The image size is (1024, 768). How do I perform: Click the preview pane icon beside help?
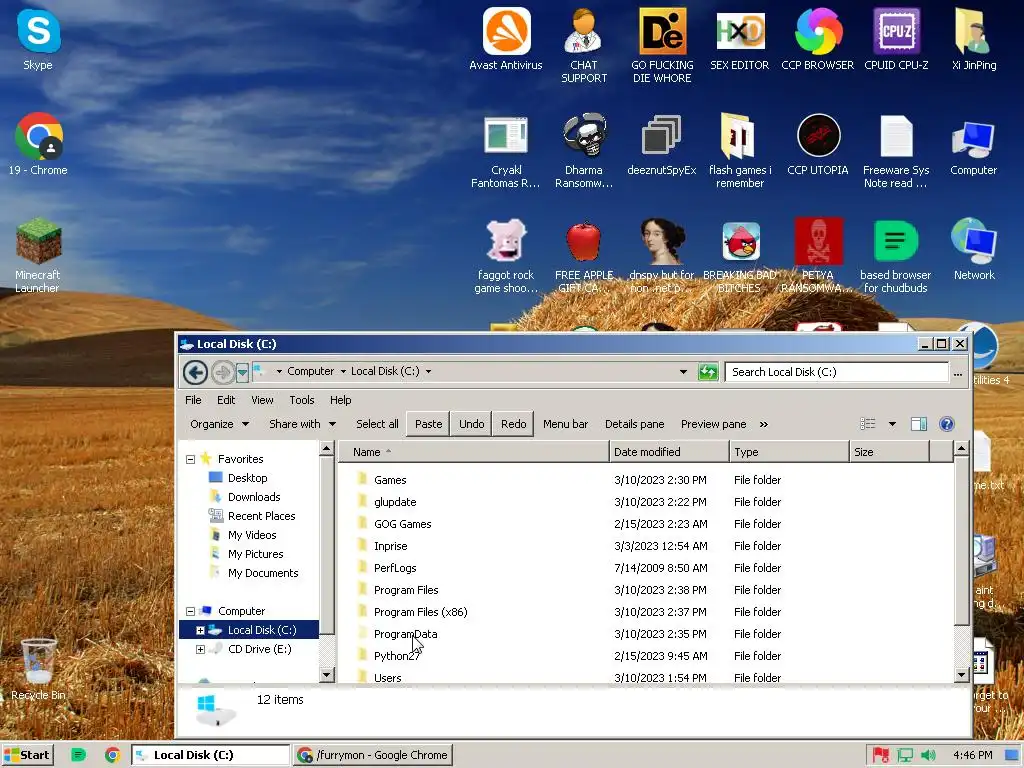pyautogui.click(x=919, y=424)
